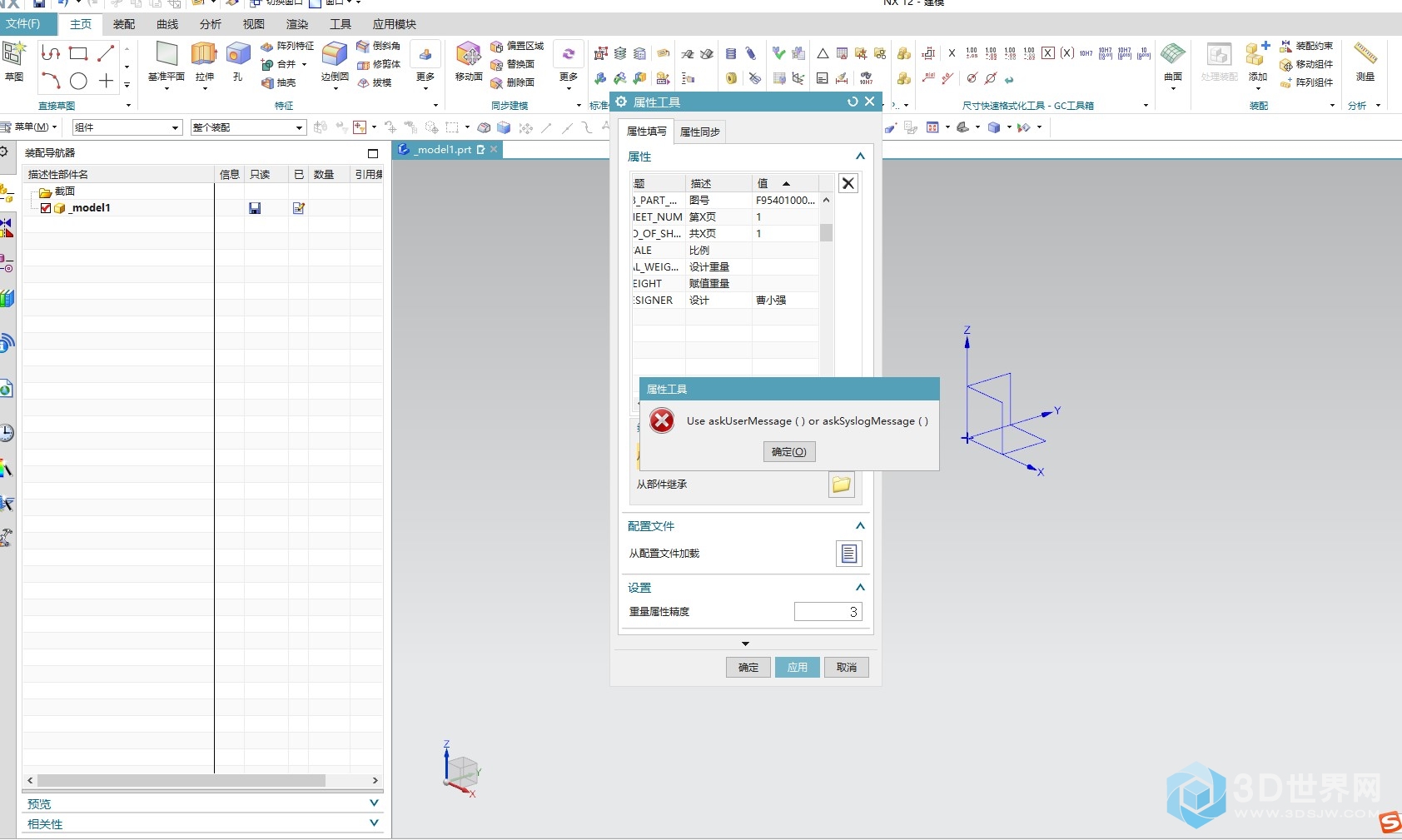Click the 值 column header to sort
This screenshot has width=1402, height=840.
click(x=785, y=183)
